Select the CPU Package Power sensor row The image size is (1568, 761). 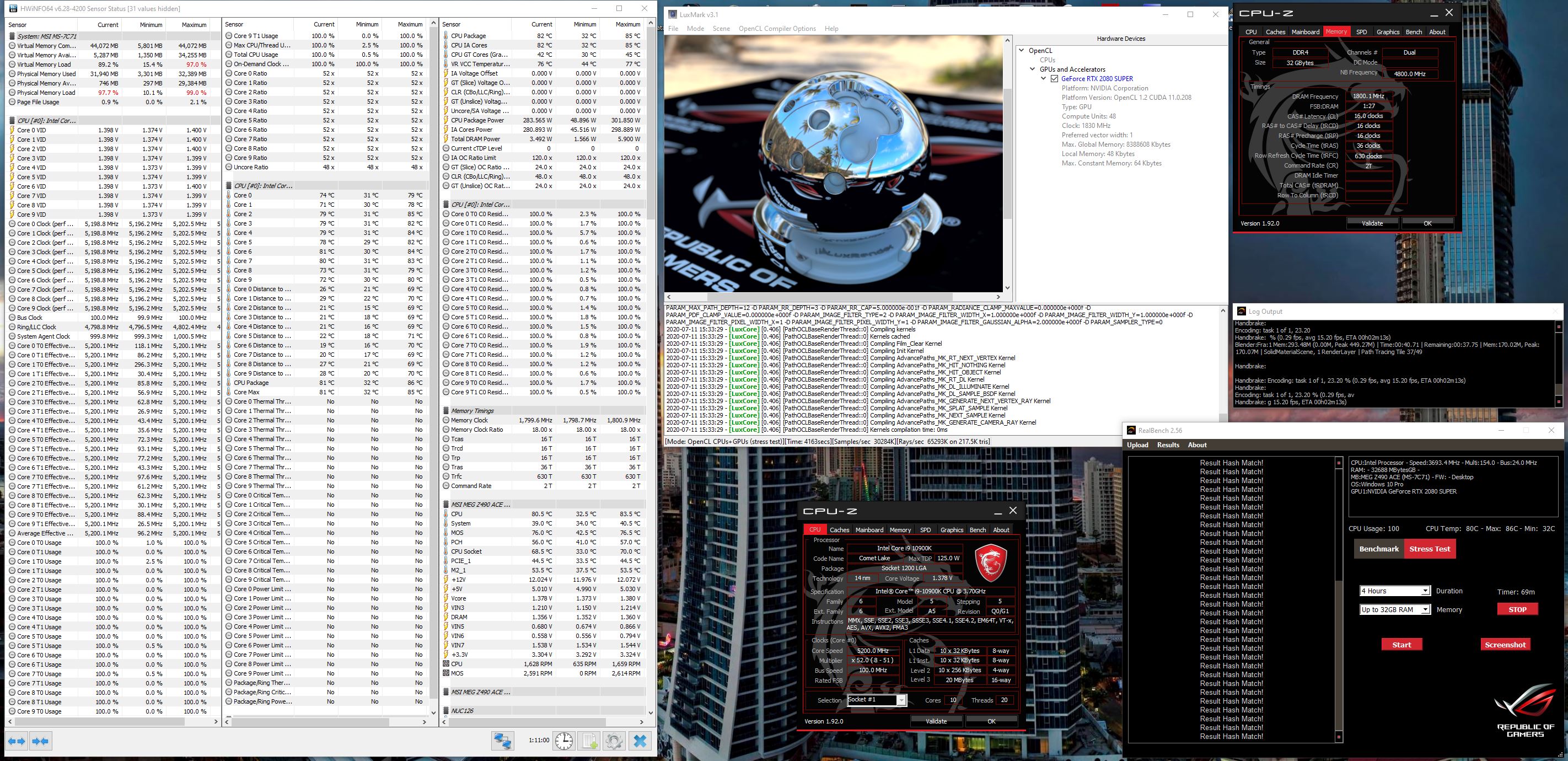(543, 121)
